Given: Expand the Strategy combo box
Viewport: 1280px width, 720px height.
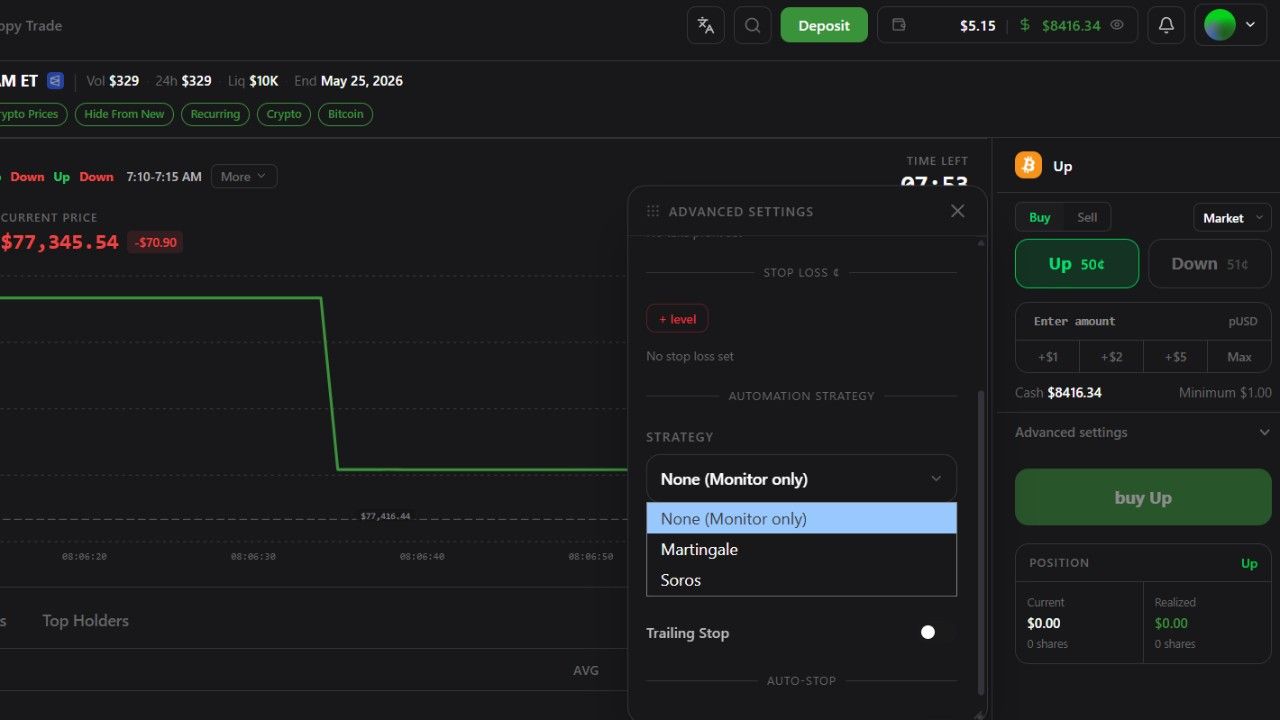Looking at the screenshot, I should [x=801, y=479].
